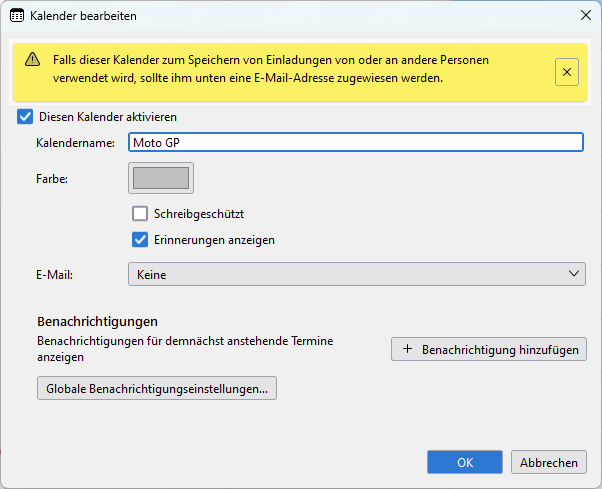Open Globale Benachrichtigungseinstellungen button
The width and height of the screenshot is (602, 489).
point(157,388)
